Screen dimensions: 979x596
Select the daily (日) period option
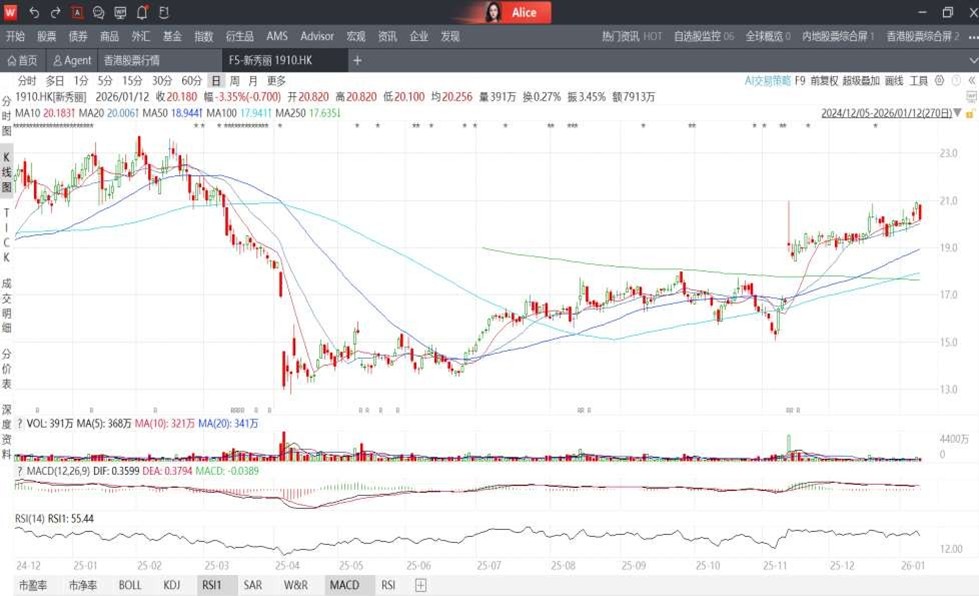[x=215, y=81]
